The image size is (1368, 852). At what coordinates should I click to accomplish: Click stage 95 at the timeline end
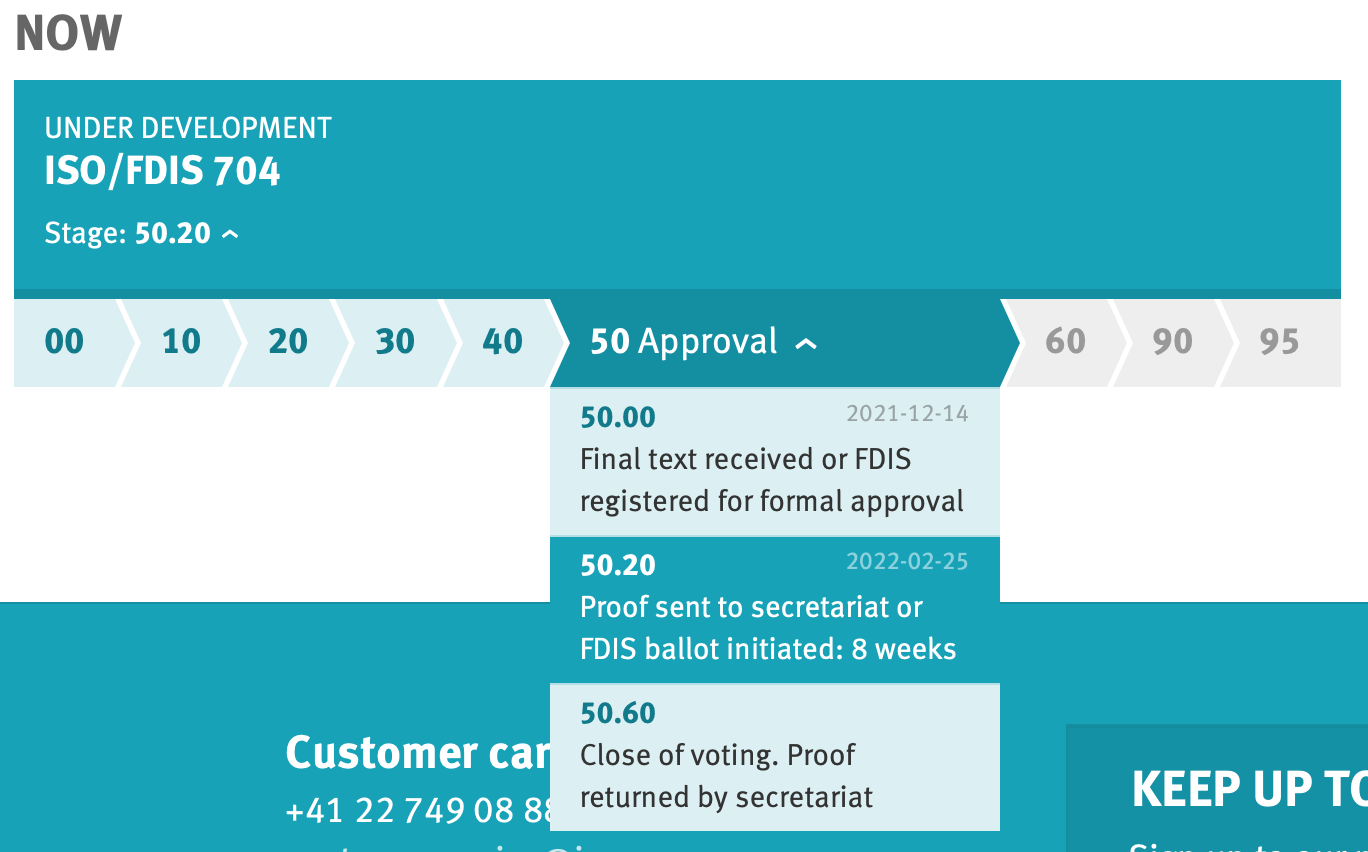pyautogui.click(x=1277, y=341)
